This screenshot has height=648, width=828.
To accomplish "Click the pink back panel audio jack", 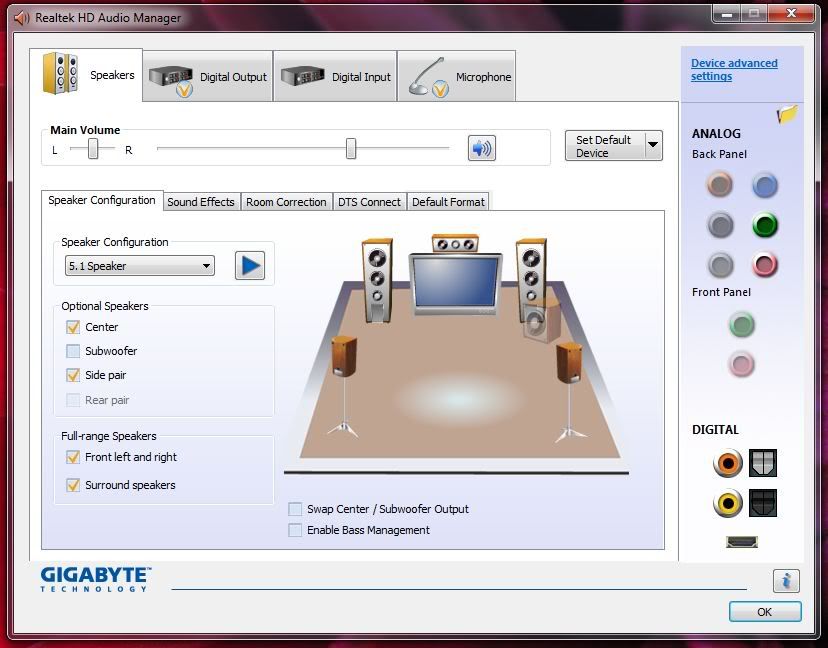I will pyautogui.click(x=765, y=265).
